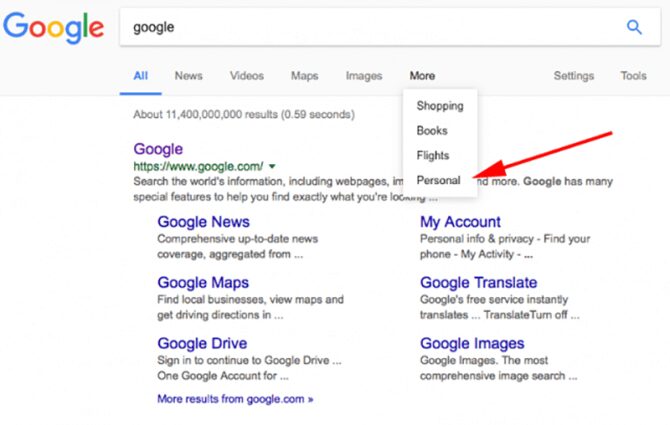Select the All results tab
Image resolution: width=670 pixels, height=425 pixels.
[141, 76]
